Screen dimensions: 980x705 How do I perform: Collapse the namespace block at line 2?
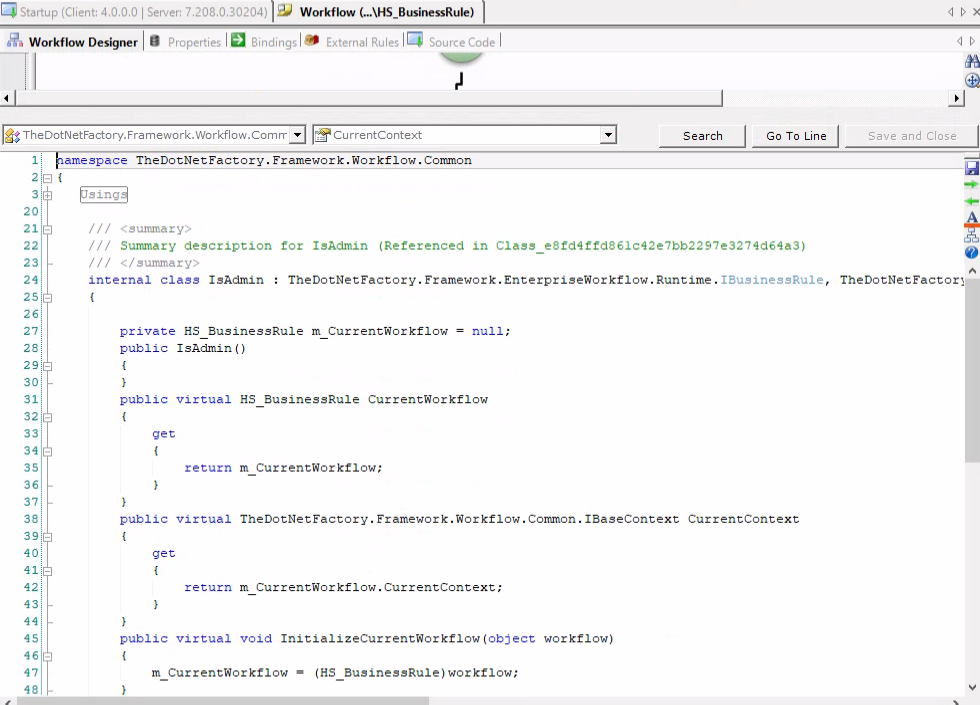tap(48, 178)
